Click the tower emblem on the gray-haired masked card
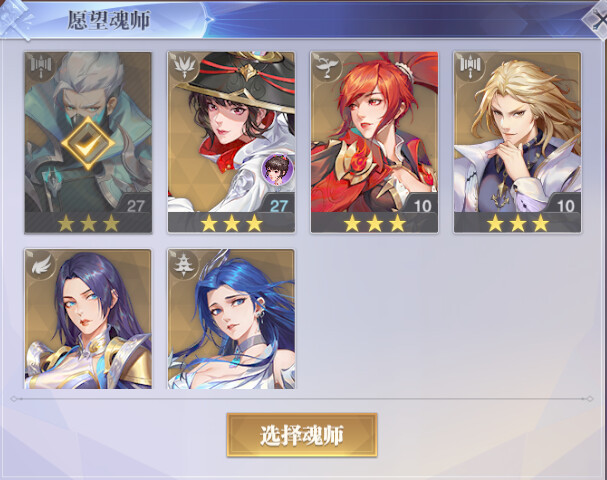The width and height of the screenshot is (607, 480). pos(40,67)
